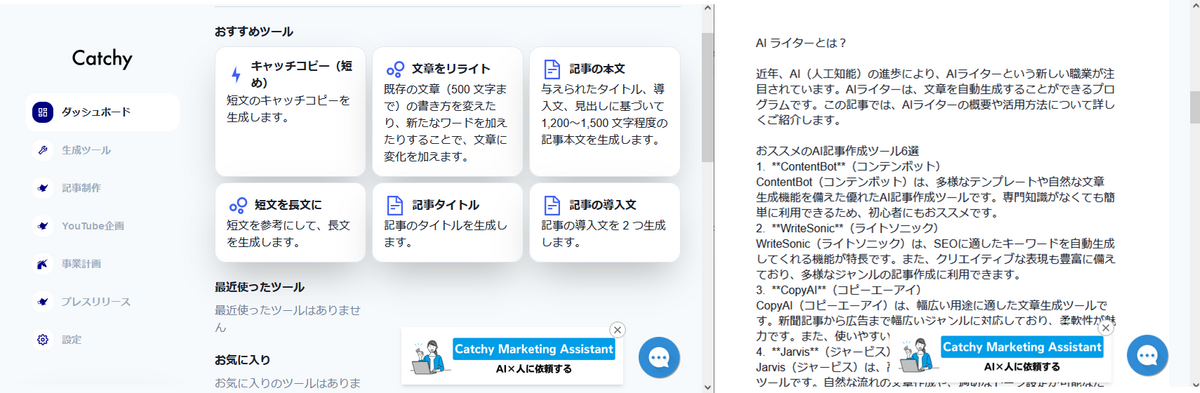1200x393 pixels.
Task: Click the 生成ツール wrench icon
Action: pyautogui.click(x=42, y=150)
